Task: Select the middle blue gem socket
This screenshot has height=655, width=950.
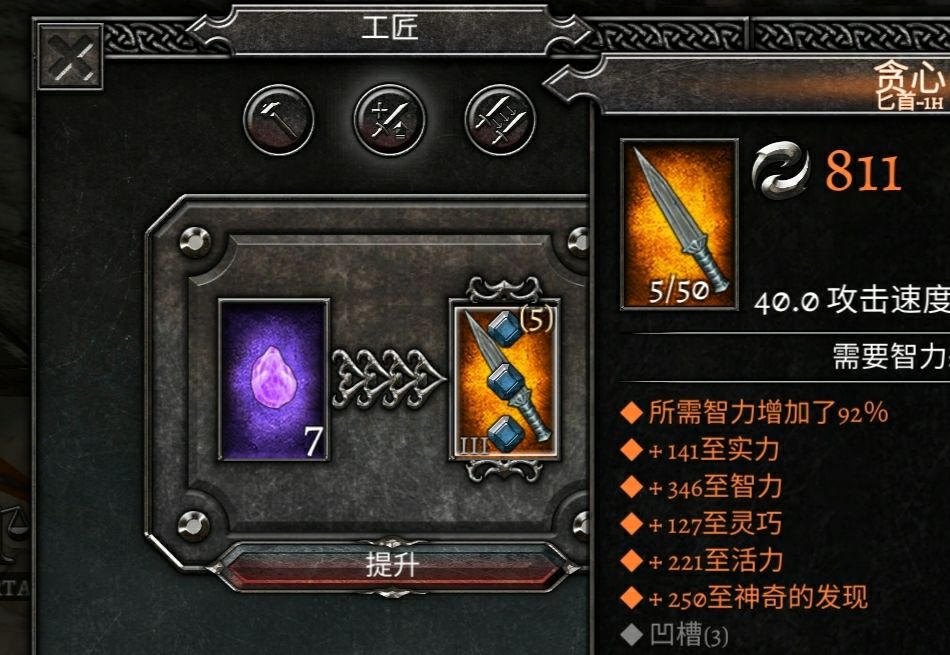Action: tap(505, 382)
